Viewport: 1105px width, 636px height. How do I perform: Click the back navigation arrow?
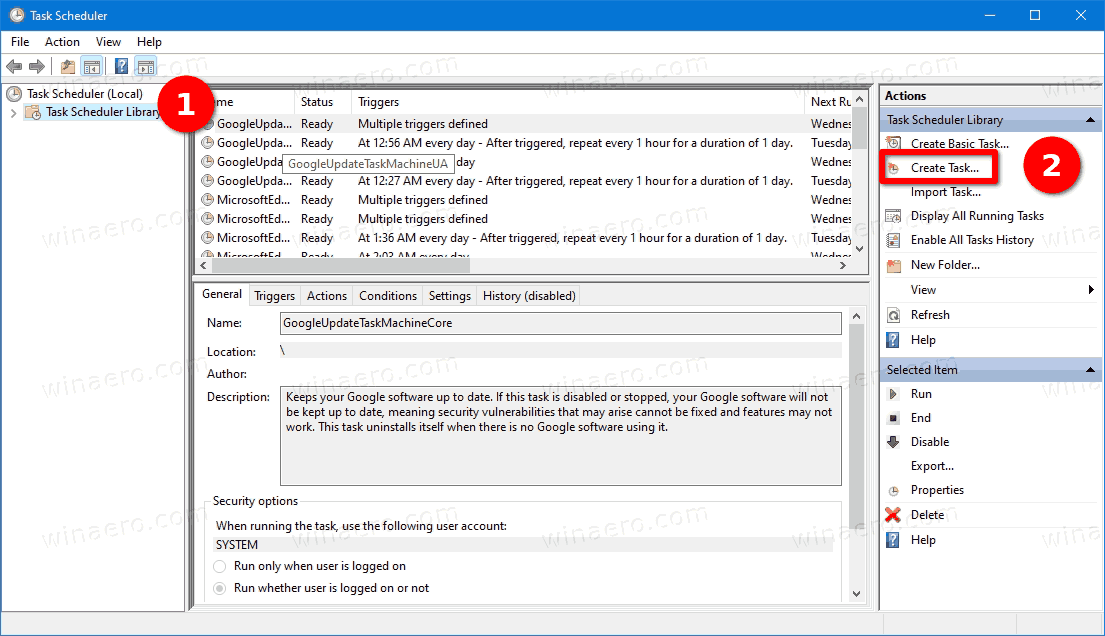(x=14, y=66)
